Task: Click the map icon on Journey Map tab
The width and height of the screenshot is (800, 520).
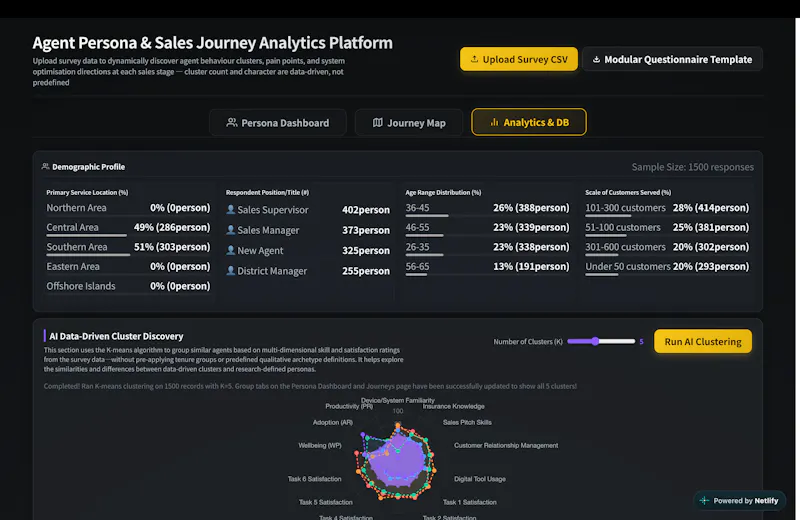Action: tap(378, 122)
